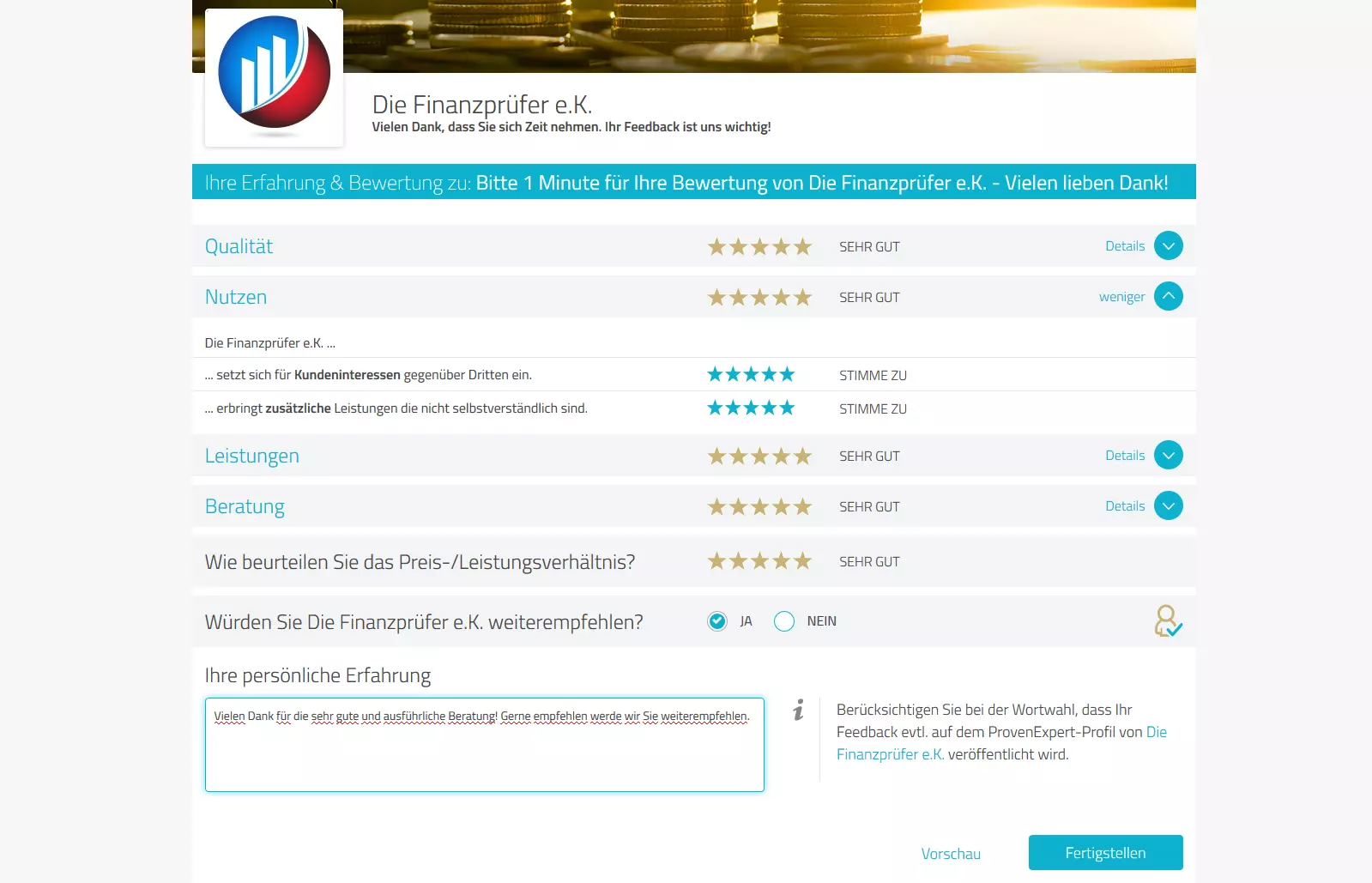Open the Vorschau preview
Screen dimensions: 1372x883
point(951,854)
